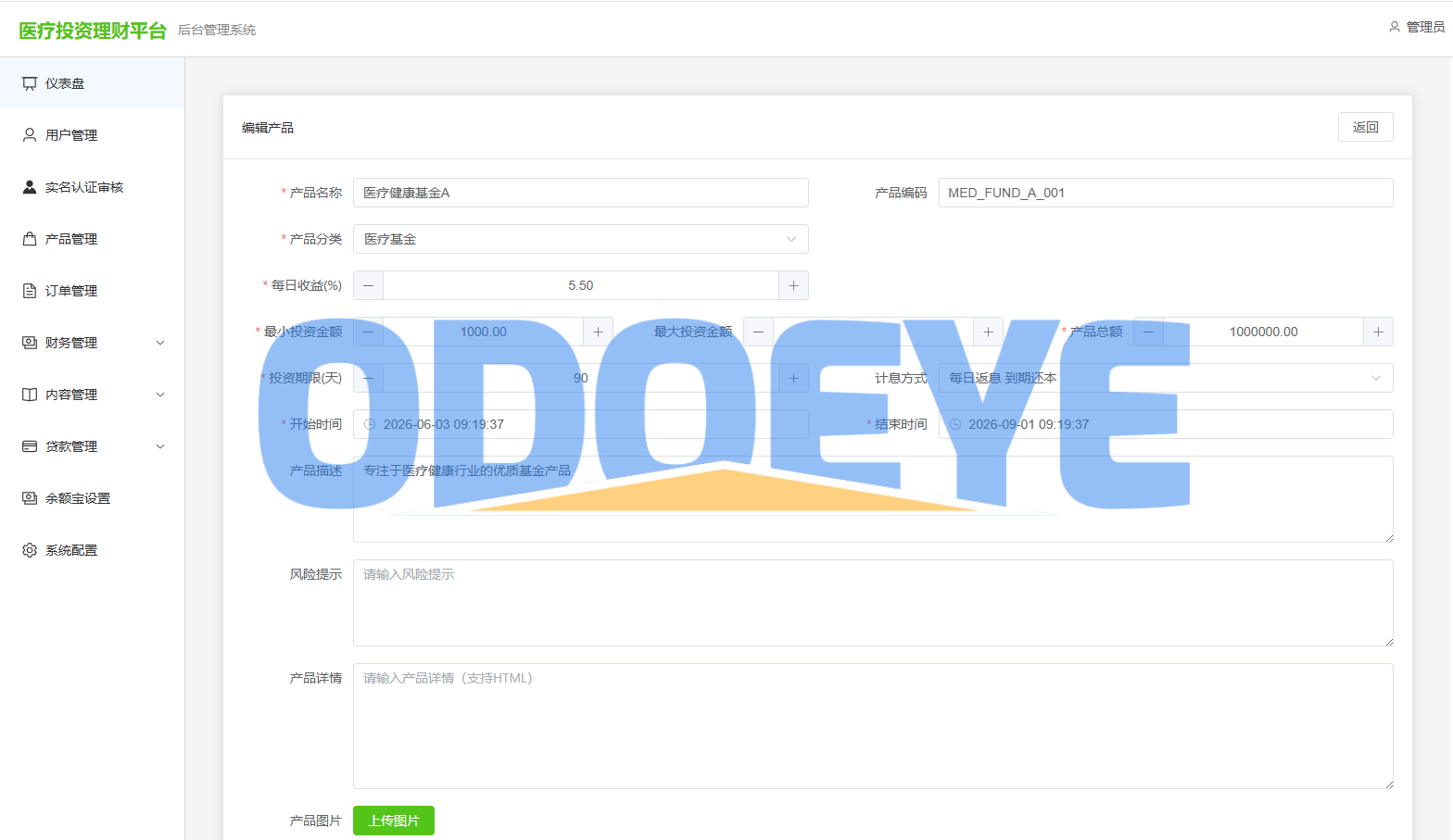Open the 计息方式 dropdown
Screen dimensions: 1453x840
[1166, 378]
